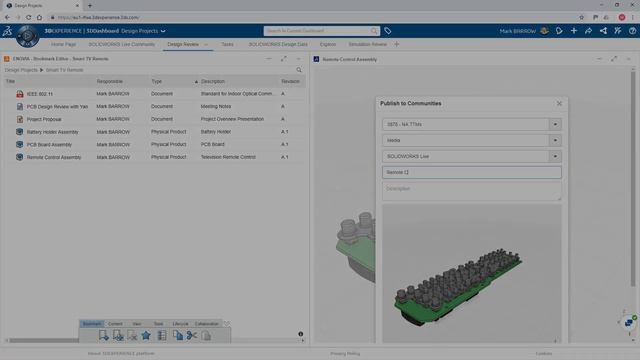Open the tools icon in the top bar

coord(618,31)
